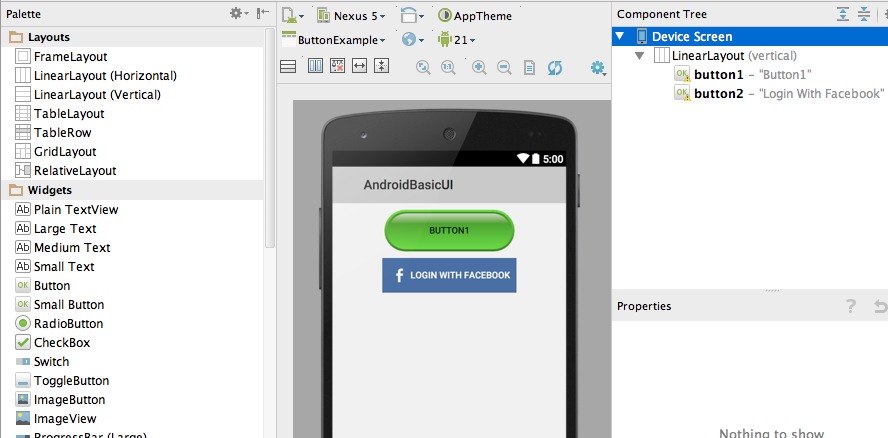Image resolution: width=888 pixels, height=438 pixels.
Task: Open the API level 21 dropdown
Action: [x=455, y=40]
